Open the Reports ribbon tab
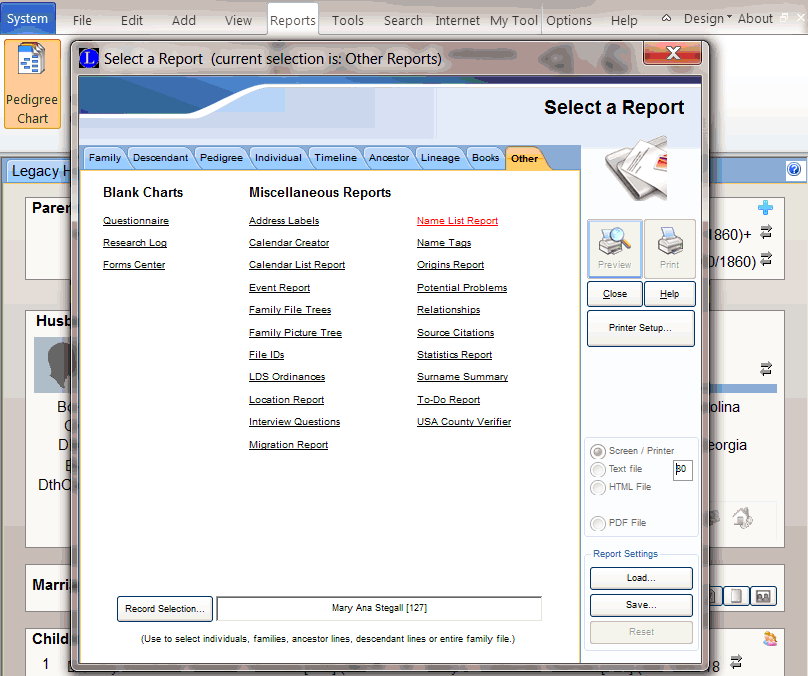This screenshot has height=676, width=808. [292, 20]
